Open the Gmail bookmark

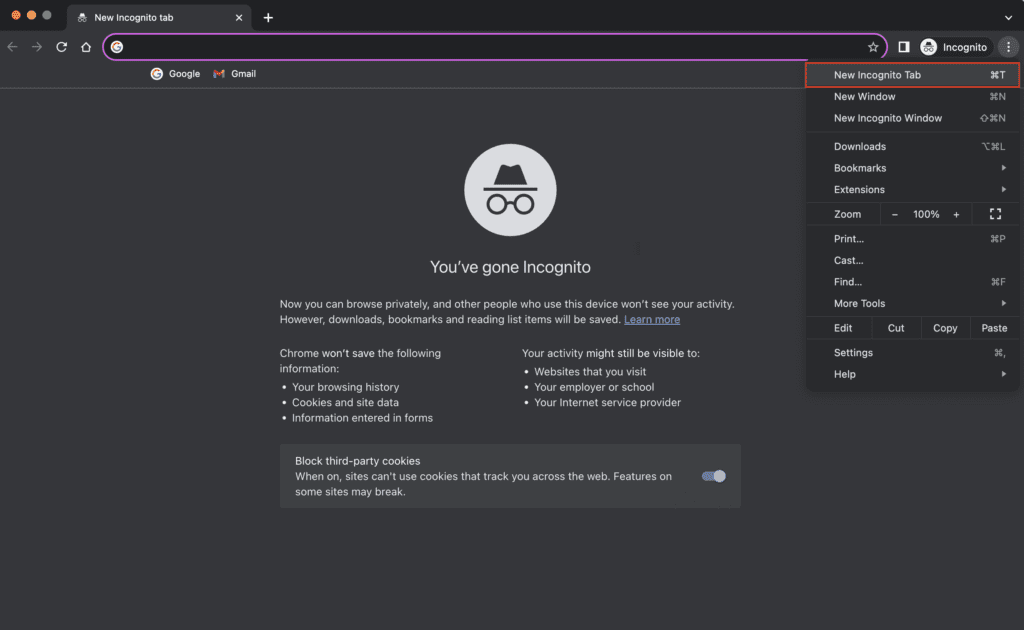click(234, 74)
